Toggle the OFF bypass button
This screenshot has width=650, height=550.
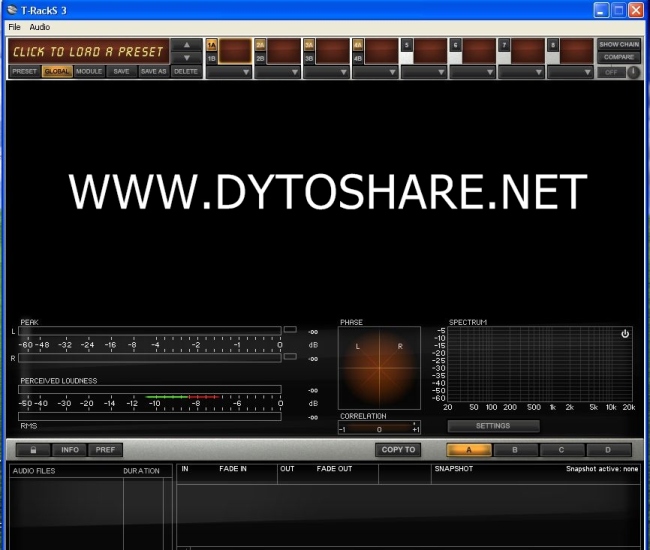[611, 72]
